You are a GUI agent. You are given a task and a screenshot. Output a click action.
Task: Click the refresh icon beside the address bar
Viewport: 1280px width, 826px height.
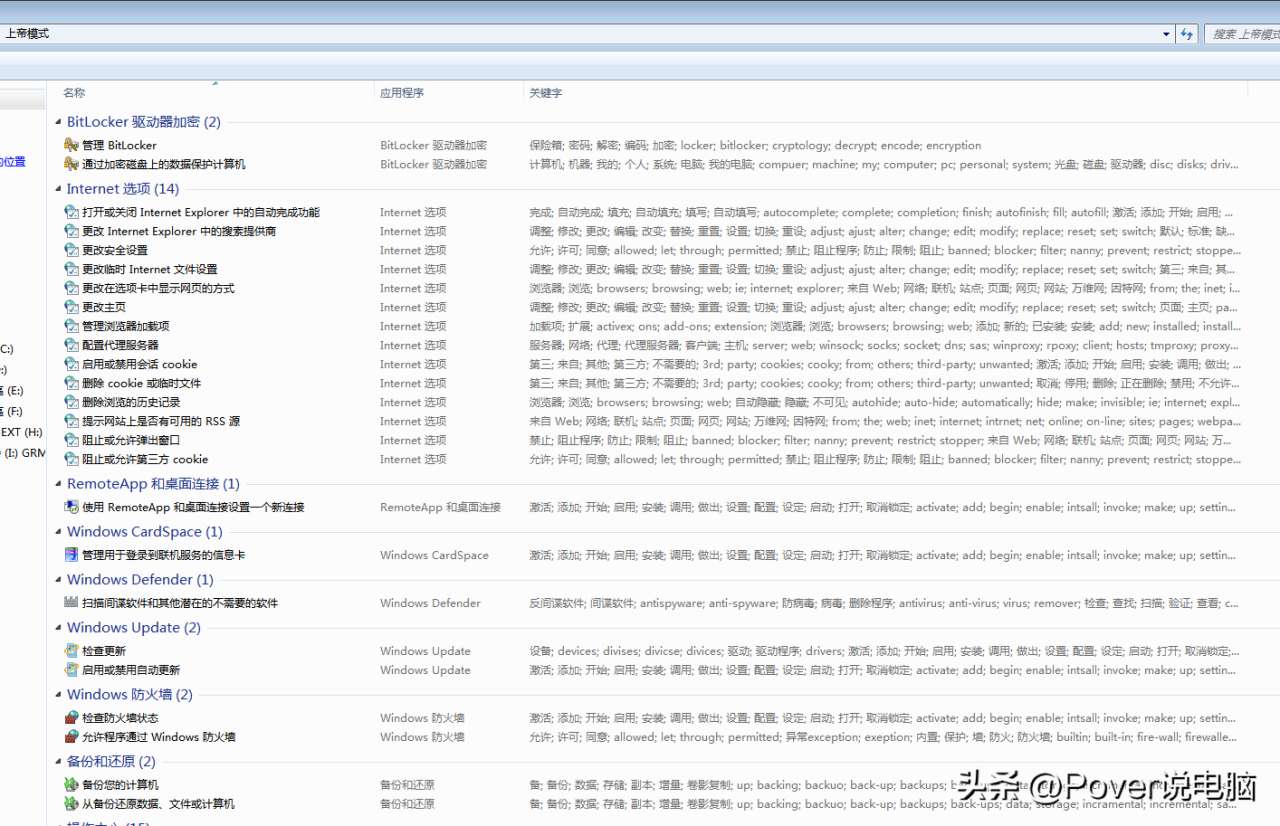[1187, 34]
